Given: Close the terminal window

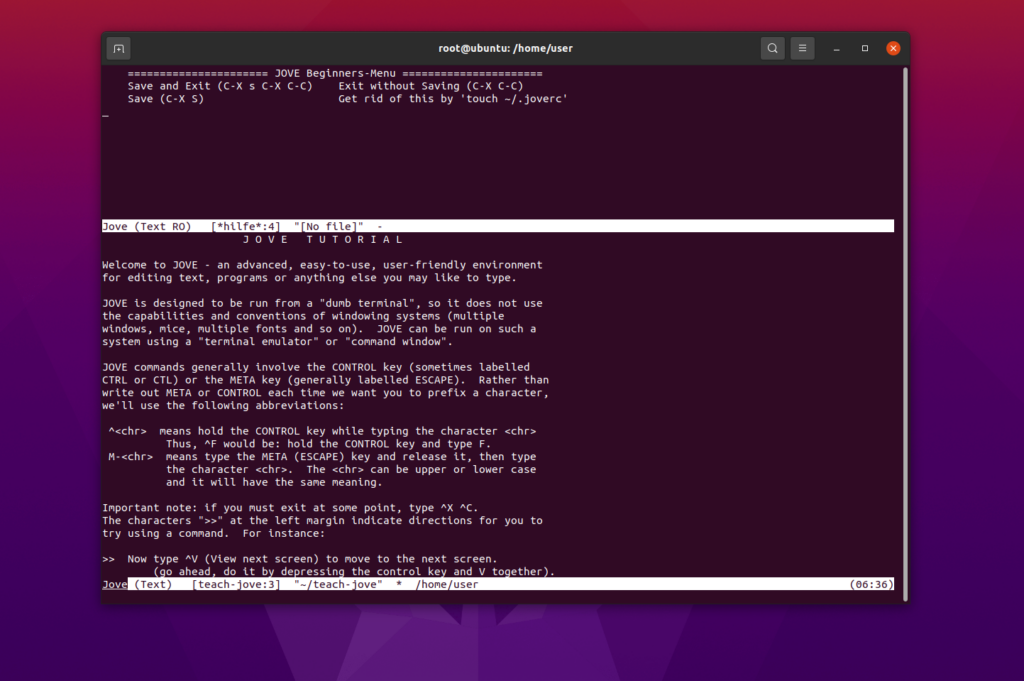Looking at the screenshot, I should (x=893, y=48).
